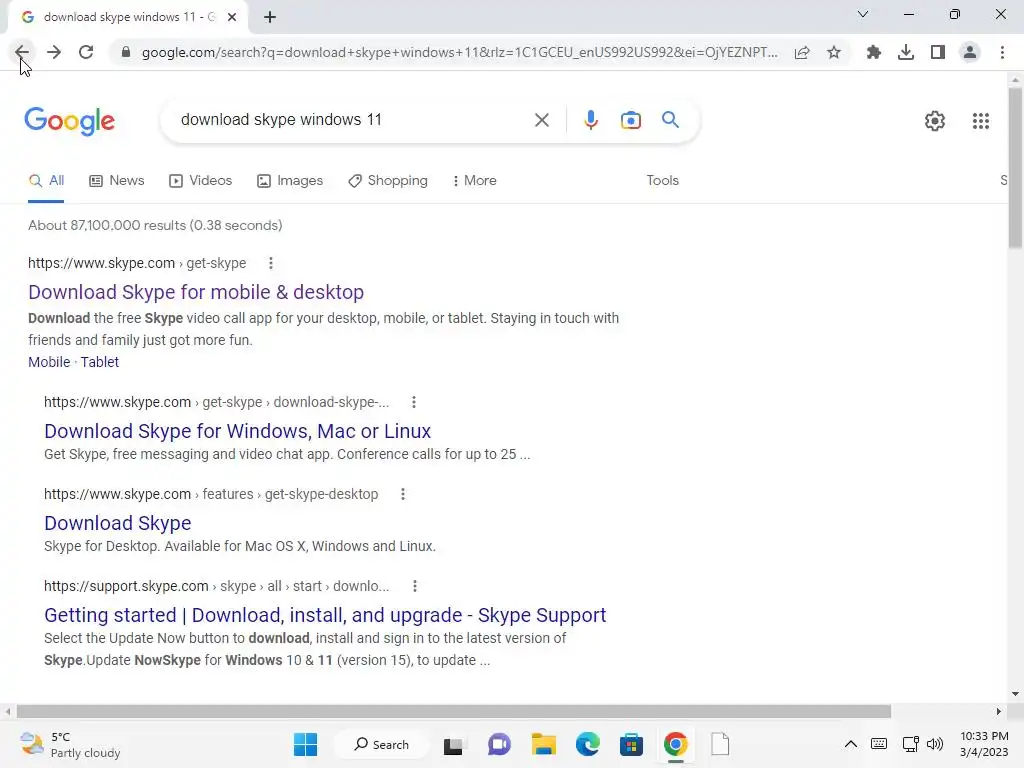Go back with the browser back arrow
Image resolution: width=1024 pixels, height=768 pixels.
click(x=22, y=52)
